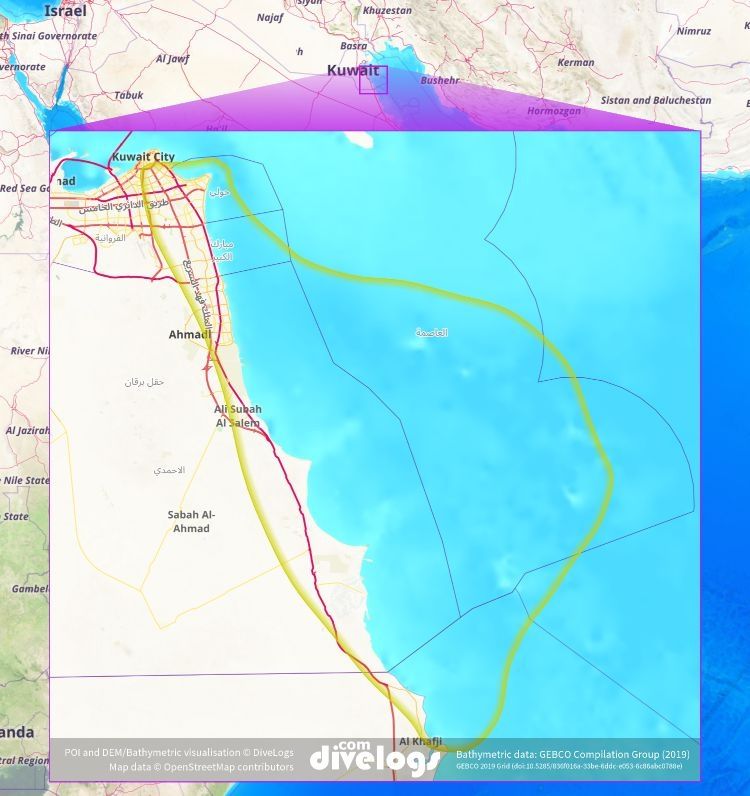Click the OpenStreetMap contributors attribution
The height and width of the screenshot is (796, 750).
201,767
